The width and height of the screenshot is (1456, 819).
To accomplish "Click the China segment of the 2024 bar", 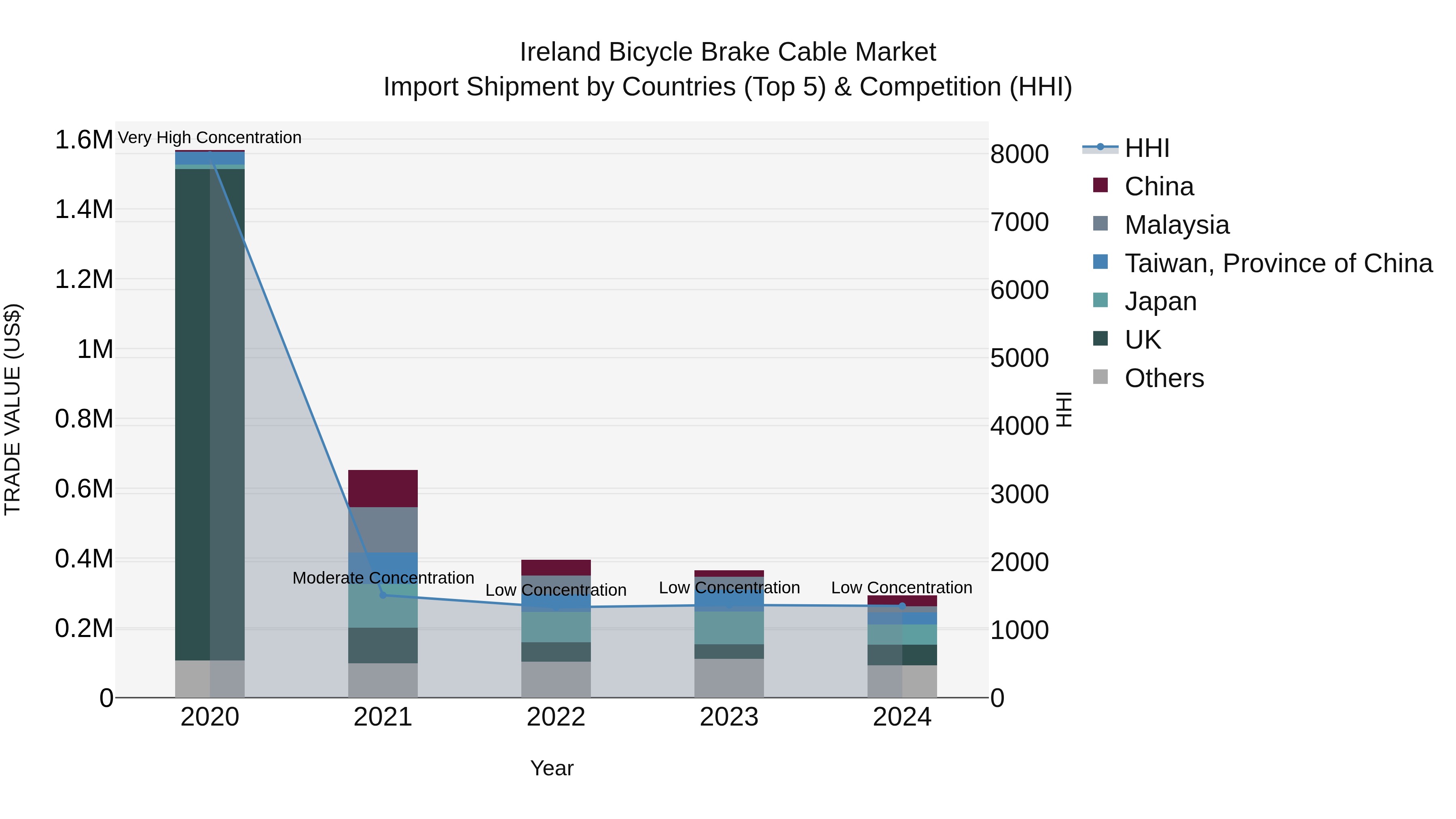I will coord(902,601).
